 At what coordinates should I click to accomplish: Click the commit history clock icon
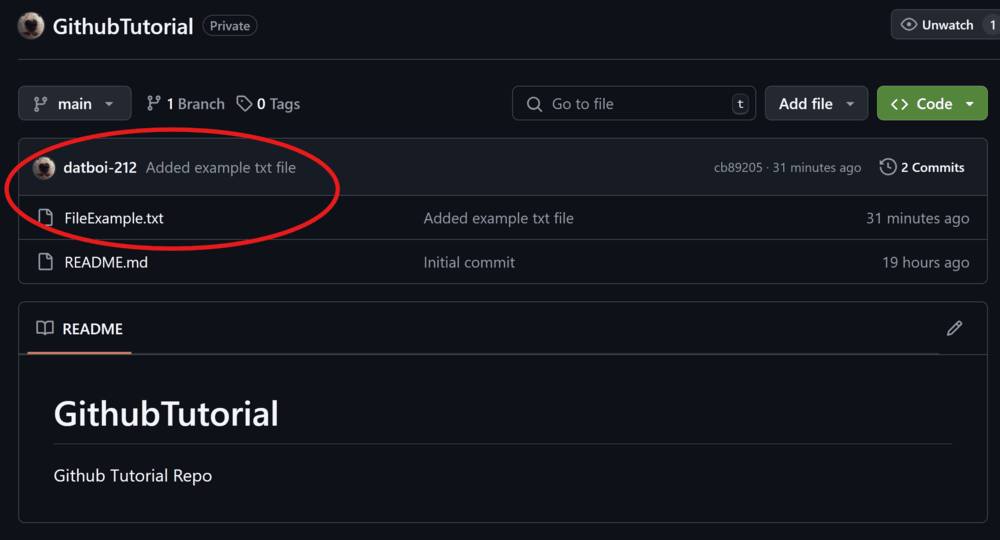[x=887, y=167]
